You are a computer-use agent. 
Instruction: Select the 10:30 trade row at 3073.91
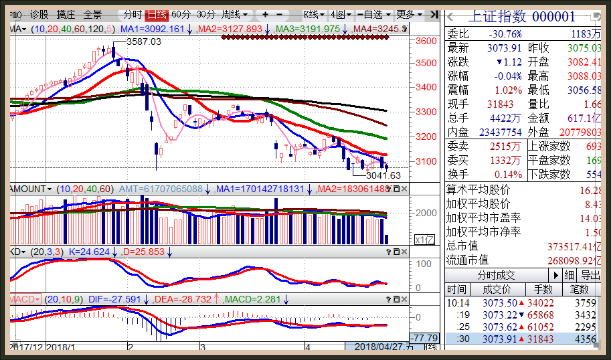523,339
